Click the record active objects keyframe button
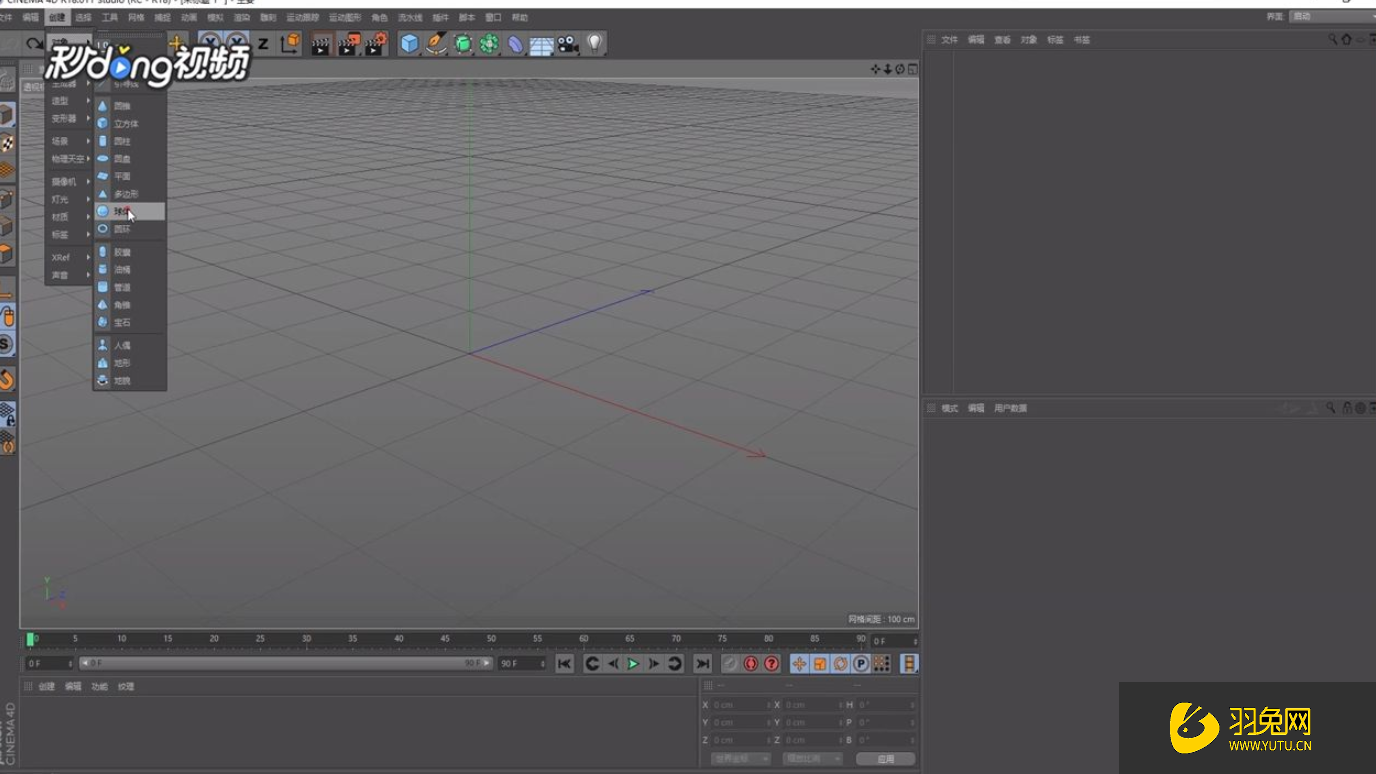This screenshot has width=1376, height=774. [730, 664]
